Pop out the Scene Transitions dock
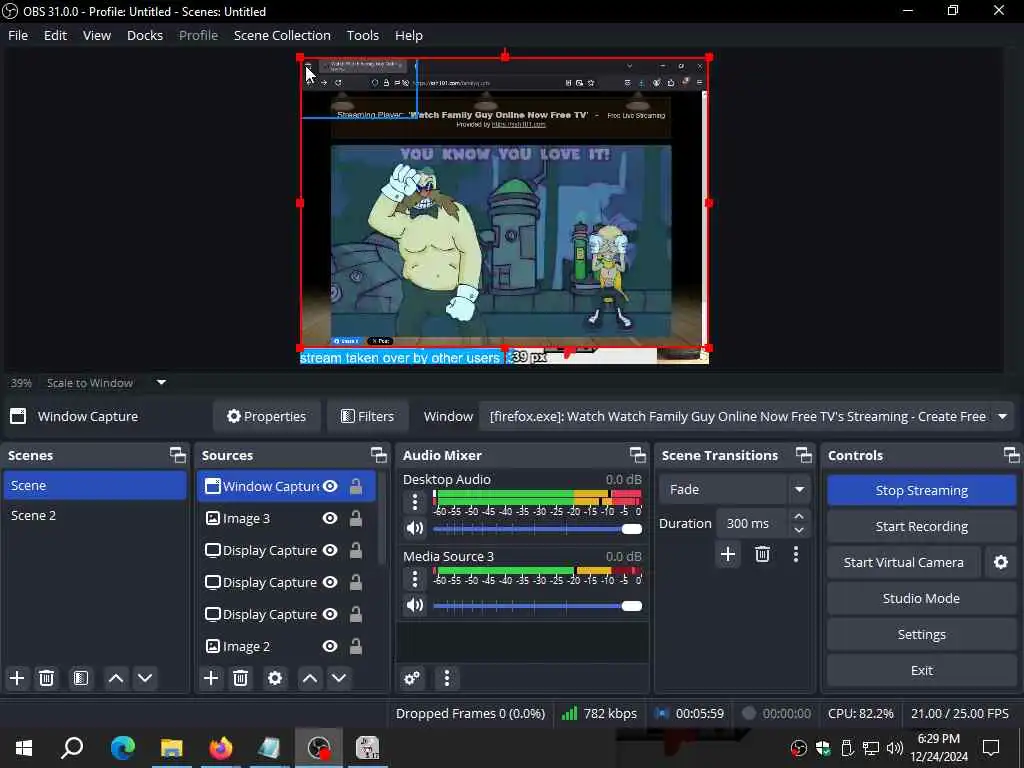The width and height of the screenshot is (1024, 768). 804,455
